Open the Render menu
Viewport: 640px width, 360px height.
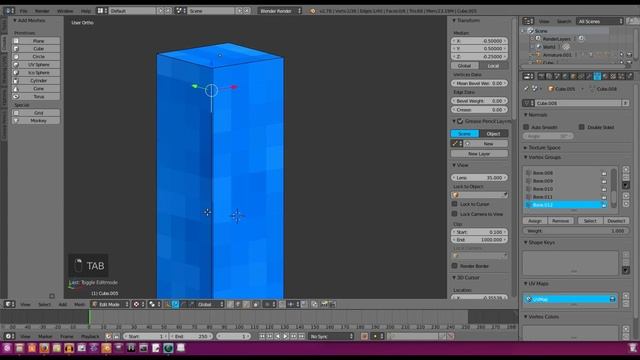click(42, 11)
